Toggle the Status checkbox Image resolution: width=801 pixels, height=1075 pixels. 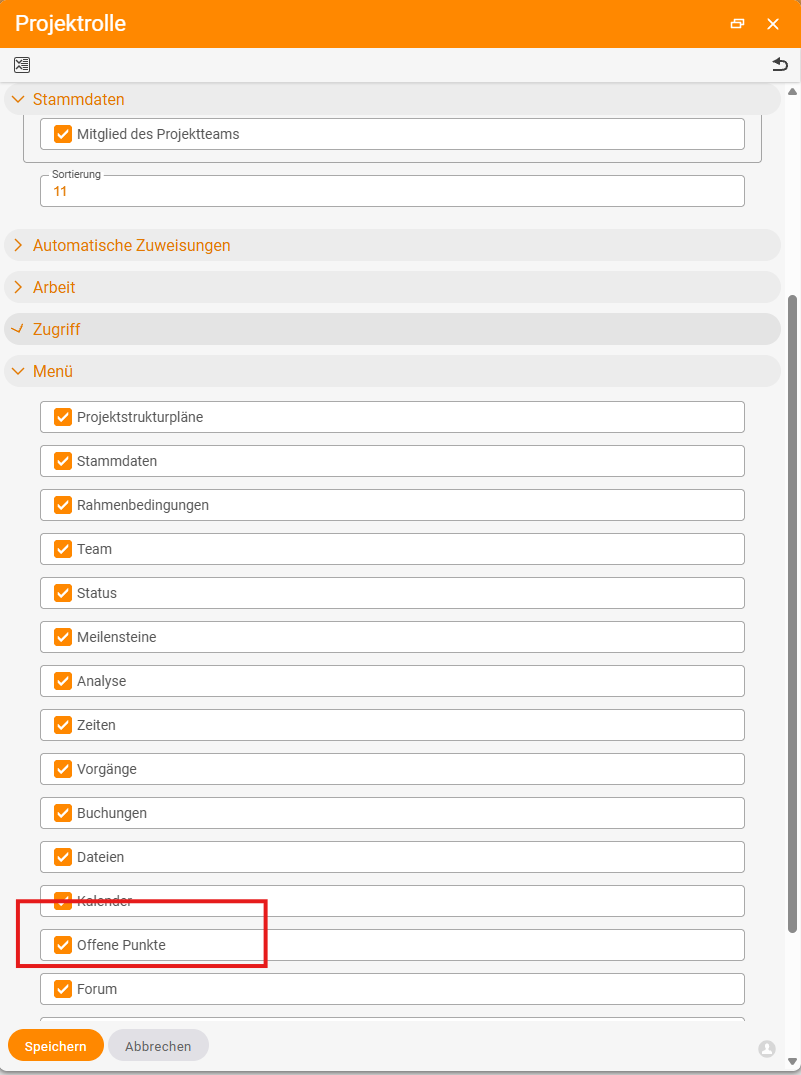coord(62,592)
